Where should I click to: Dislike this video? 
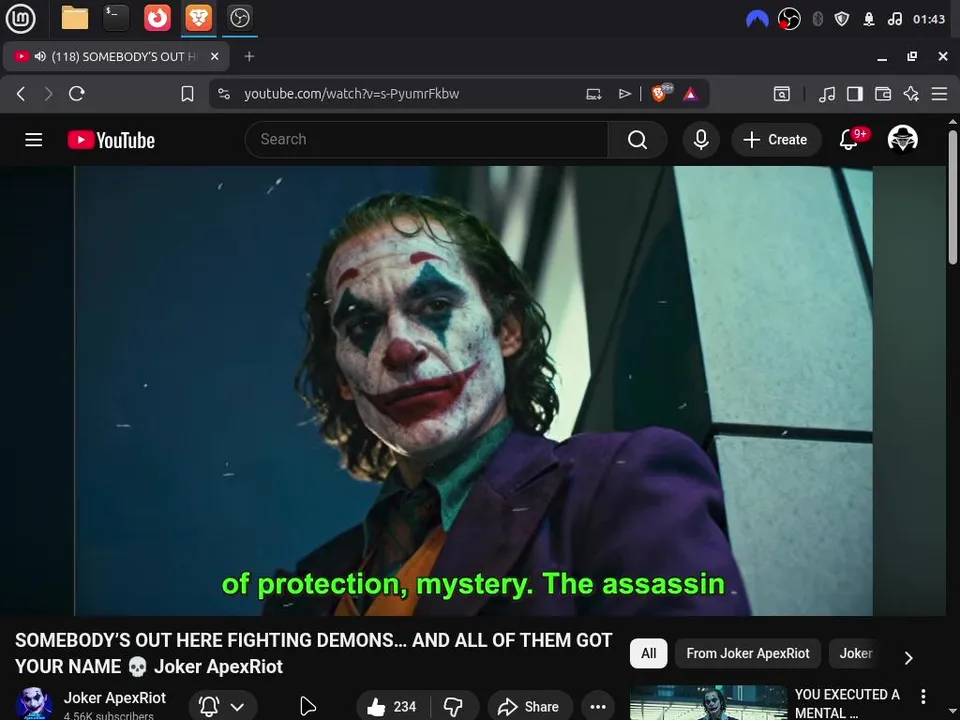[x=454, y=707]
